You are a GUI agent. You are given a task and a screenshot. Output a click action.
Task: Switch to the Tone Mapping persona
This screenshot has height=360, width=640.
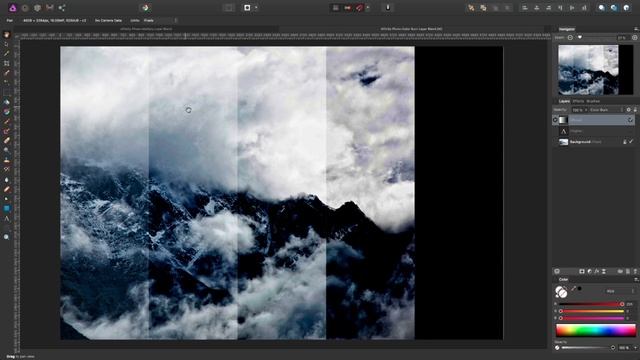pyautogui.click(x=50, y=8)
